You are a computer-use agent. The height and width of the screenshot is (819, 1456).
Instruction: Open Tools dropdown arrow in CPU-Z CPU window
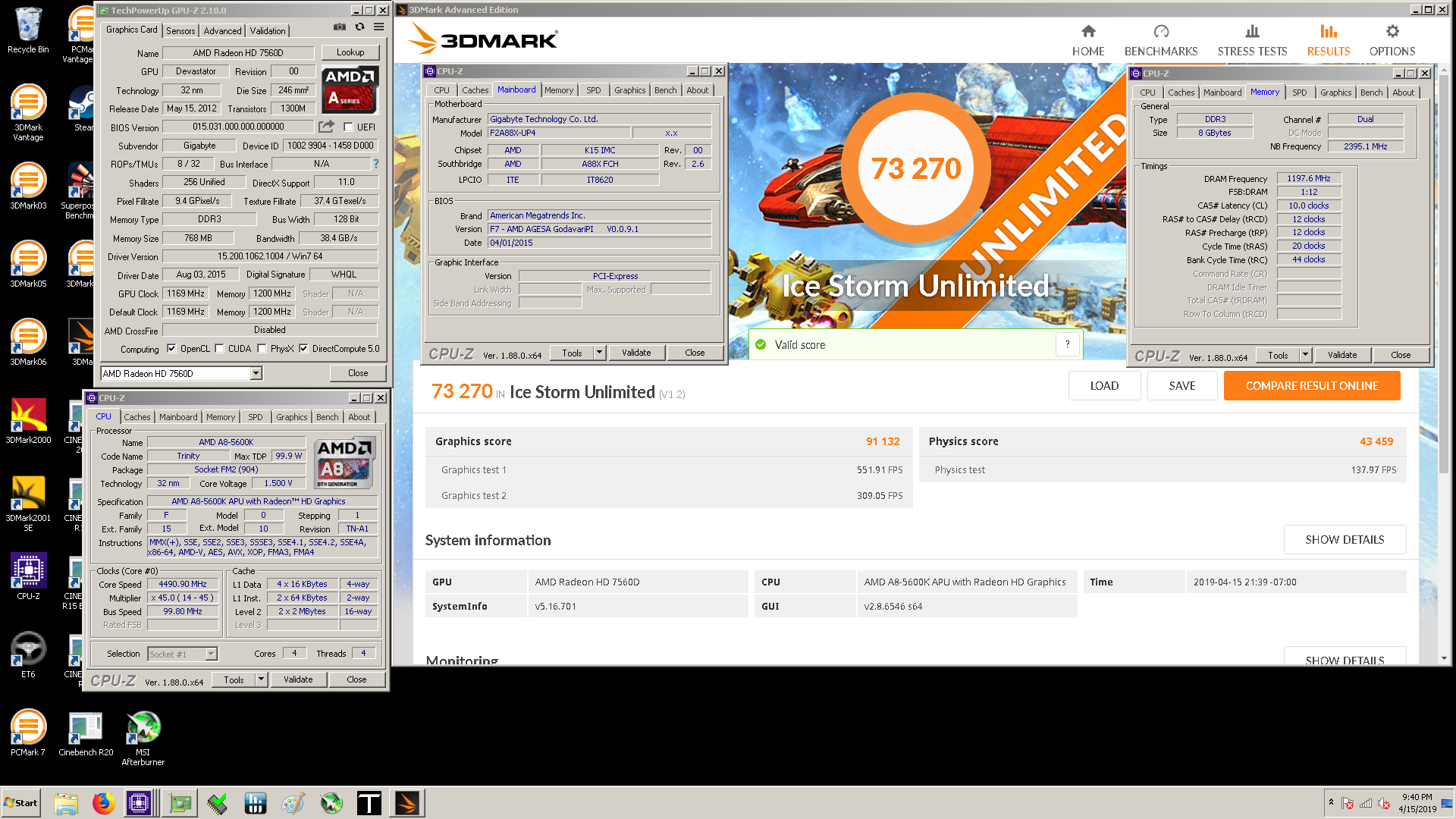(x=261, y=679)
